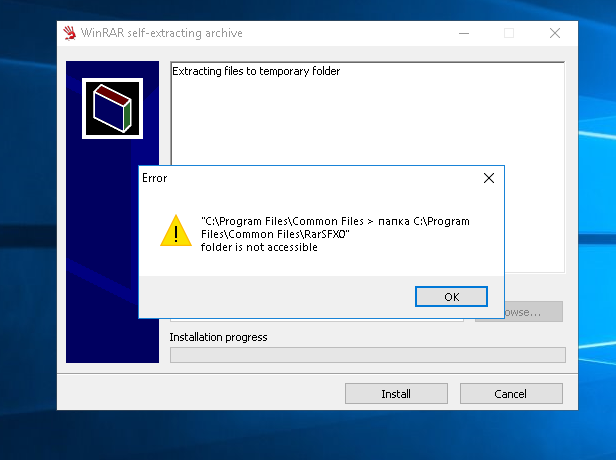Close the Error dialog with X

(x=489, y=178)
